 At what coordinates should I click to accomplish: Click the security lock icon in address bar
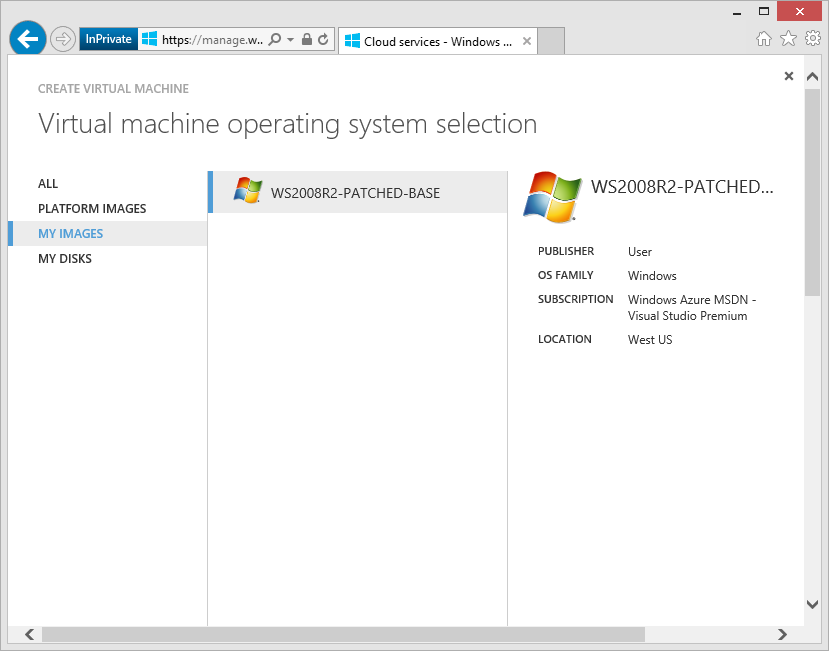tap(307, 40)
